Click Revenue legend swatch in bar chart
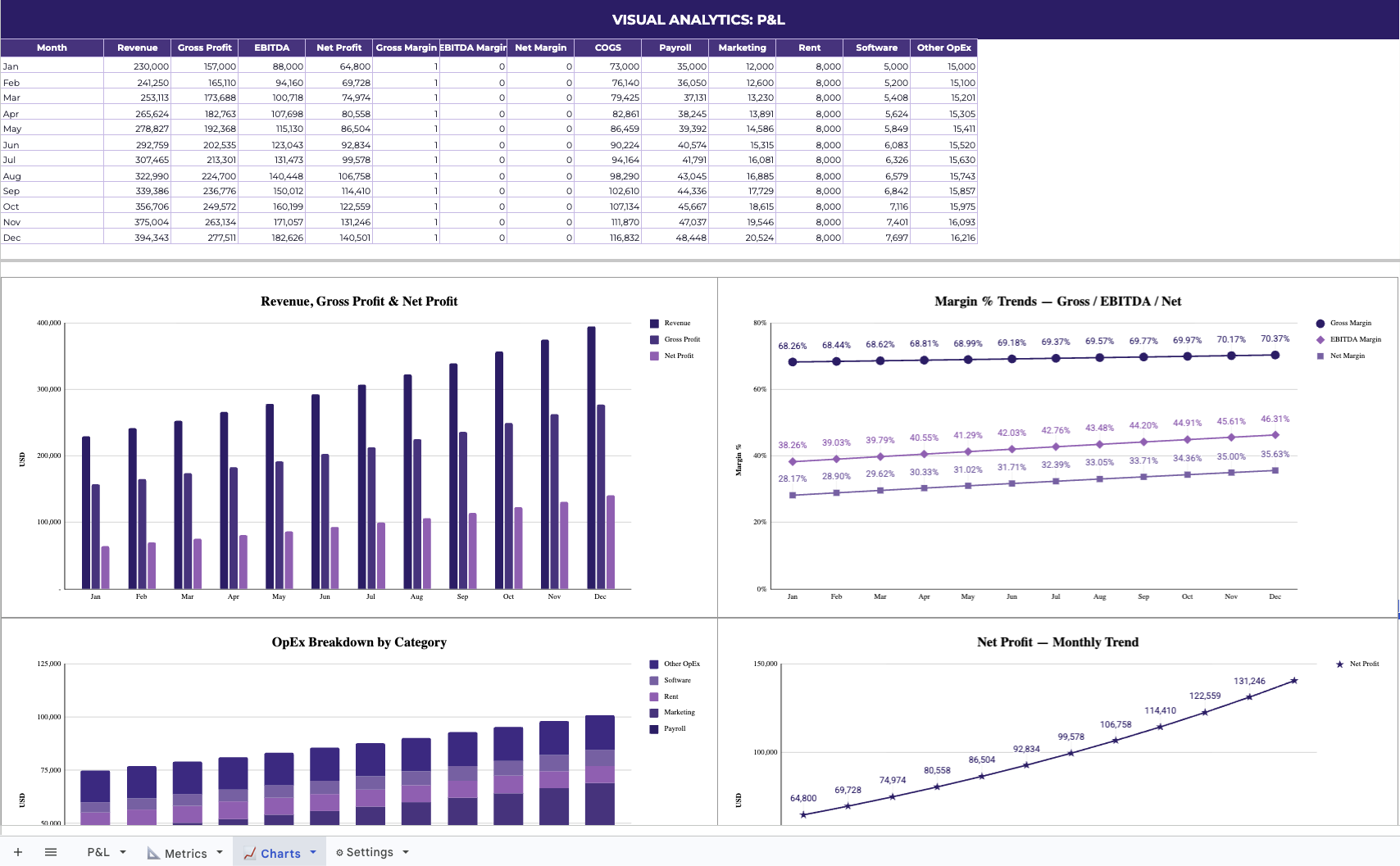Viewport: 1400px width, 866px height. click(x=654, y=324)
